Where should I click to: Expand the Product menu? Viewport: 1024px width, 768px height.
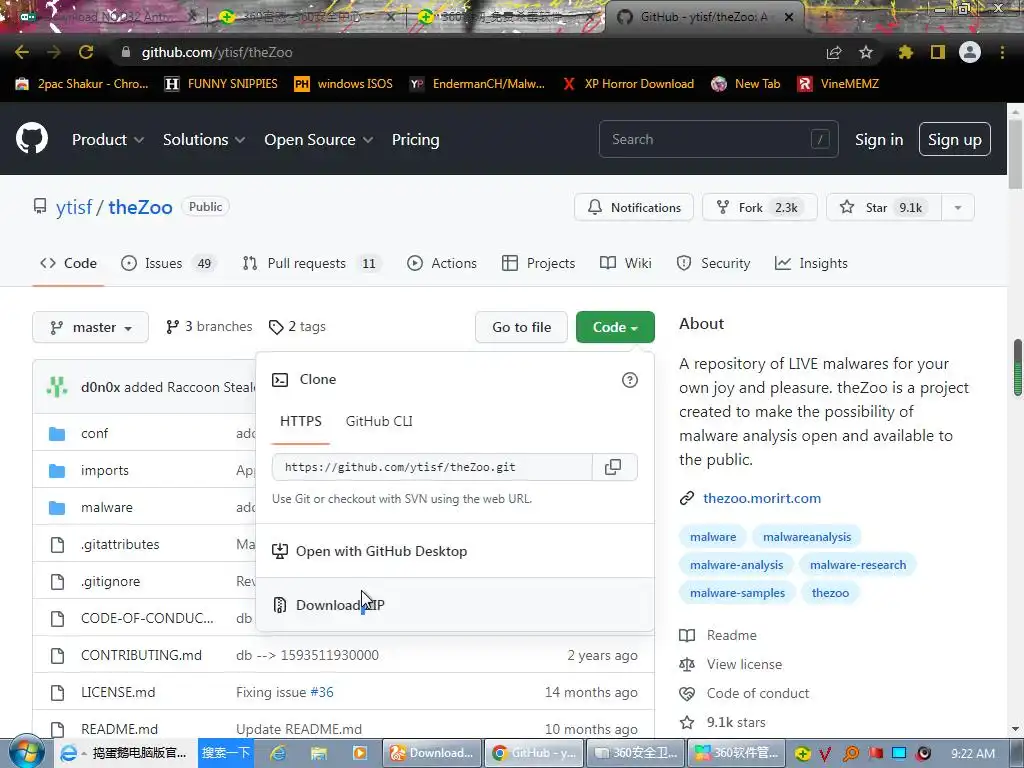108,139
